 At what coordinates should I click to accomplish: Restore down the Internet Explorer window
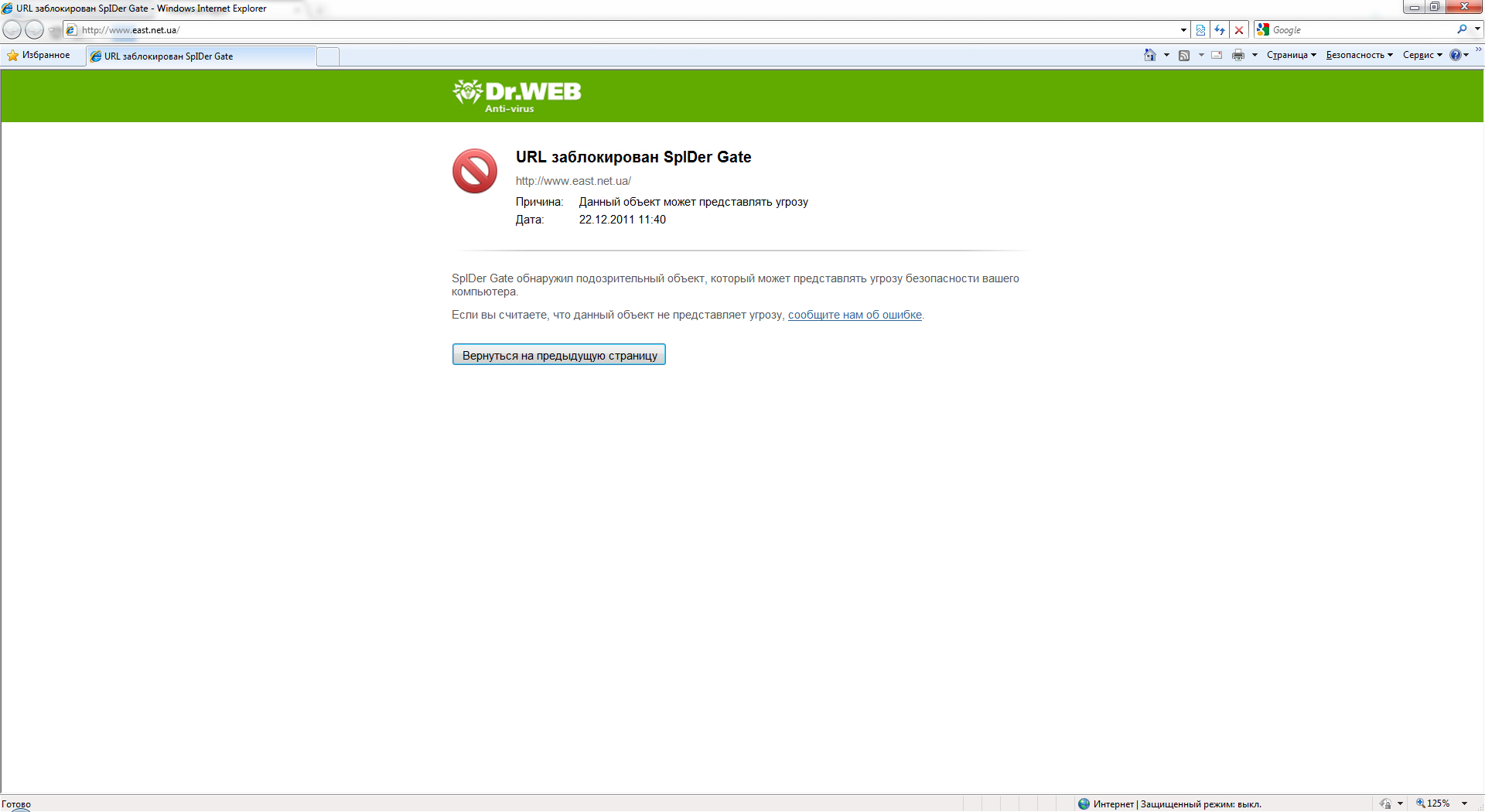click(1435, 7)
